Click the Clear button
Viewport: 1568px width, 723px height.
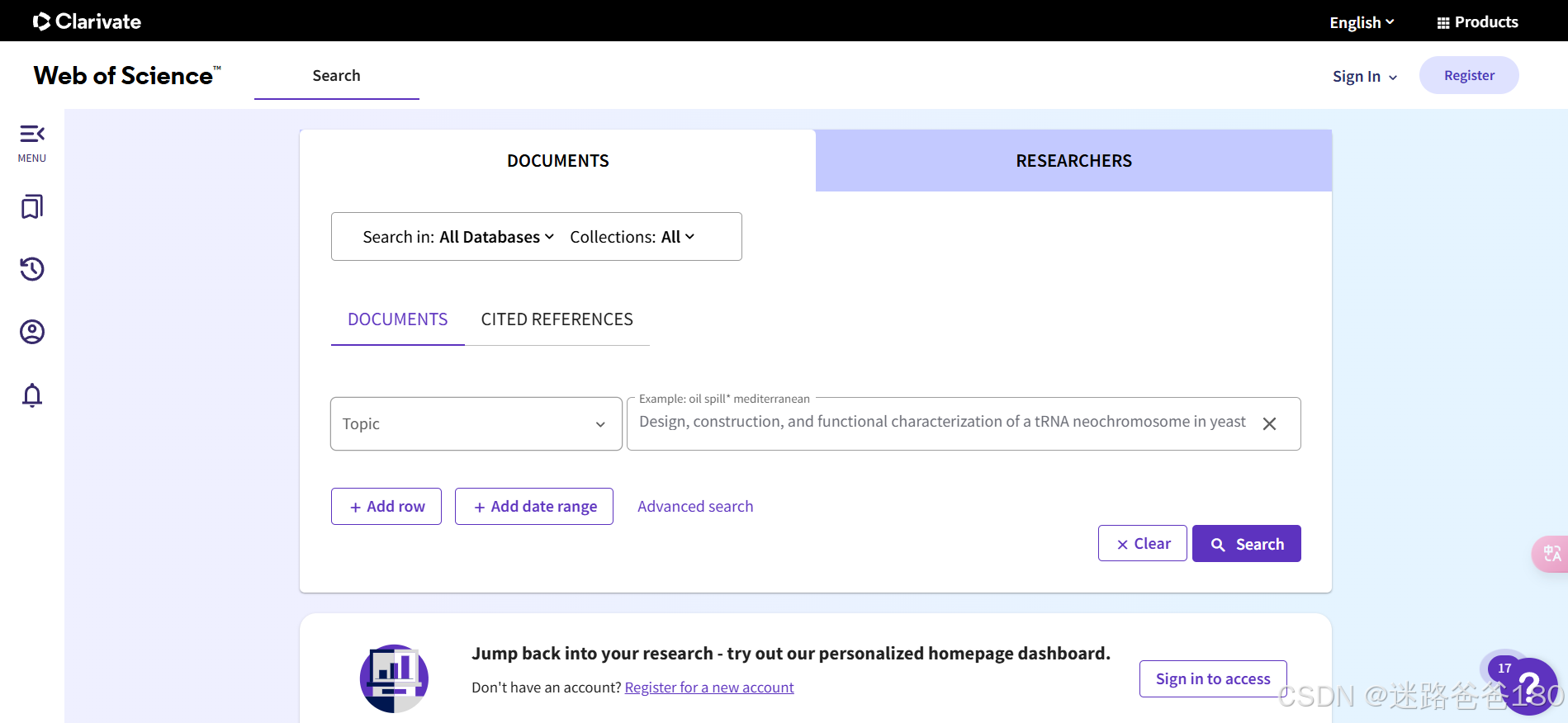pyautogui.click(x=1143, y=543)
